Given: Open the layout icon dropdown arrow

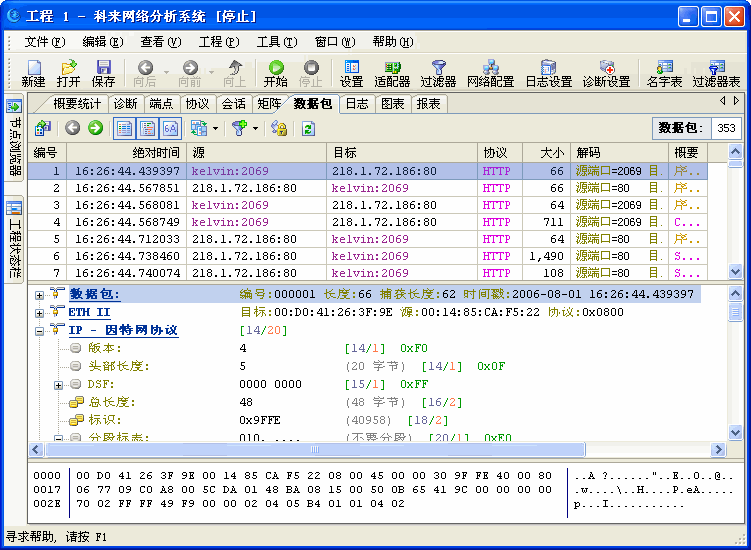Looking at the screenshot, I should pos(215,128).
